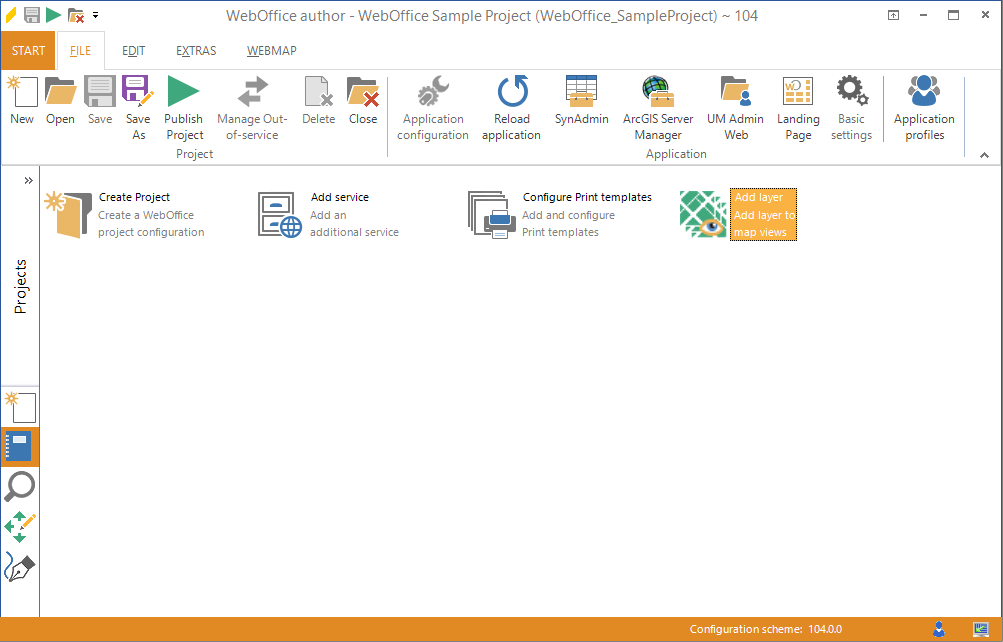Collapse the ribbon with the caret arrow
The image size is (1003, 642).
984,155
